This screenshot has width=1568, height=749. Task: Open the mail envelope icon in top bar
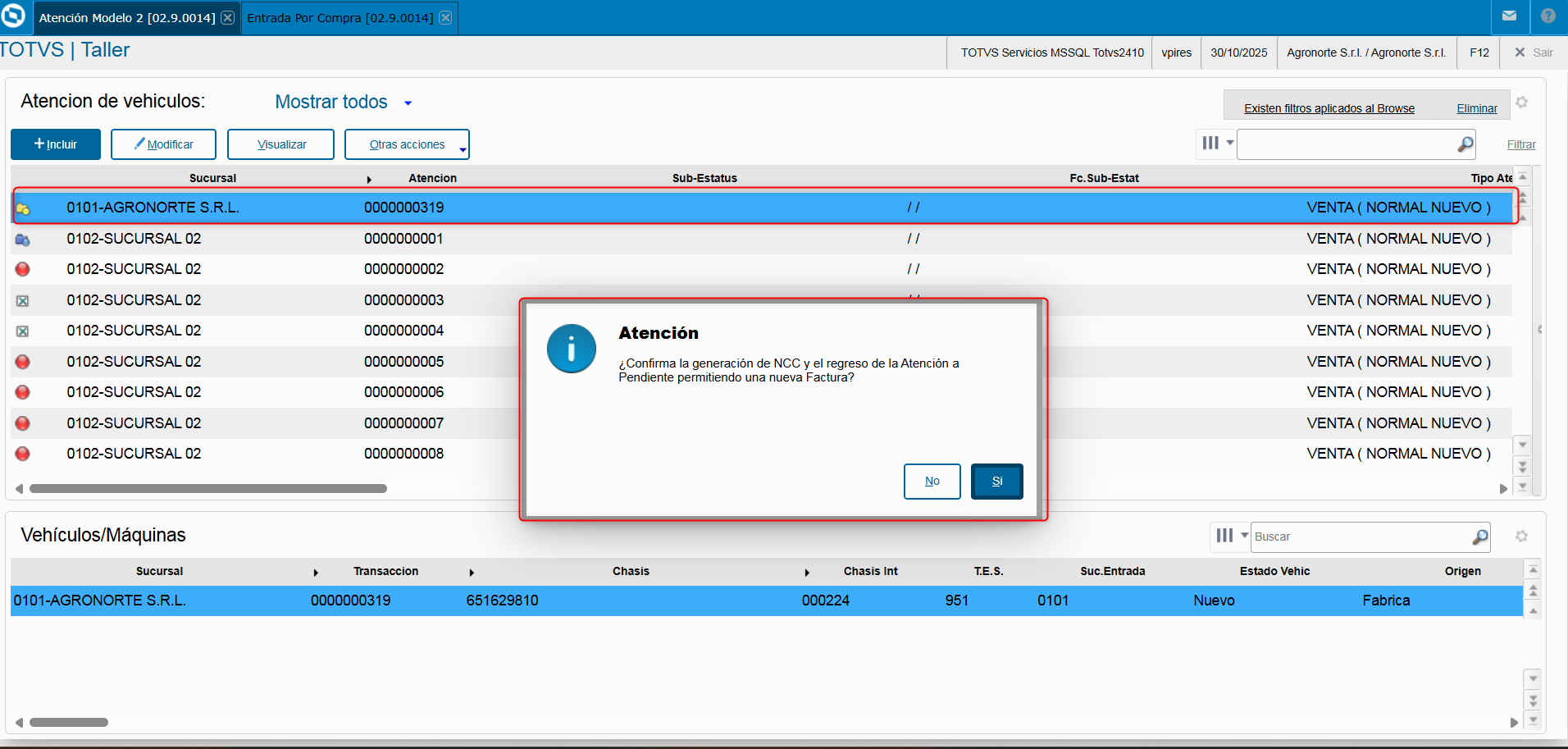click(x=1509, y=16)
